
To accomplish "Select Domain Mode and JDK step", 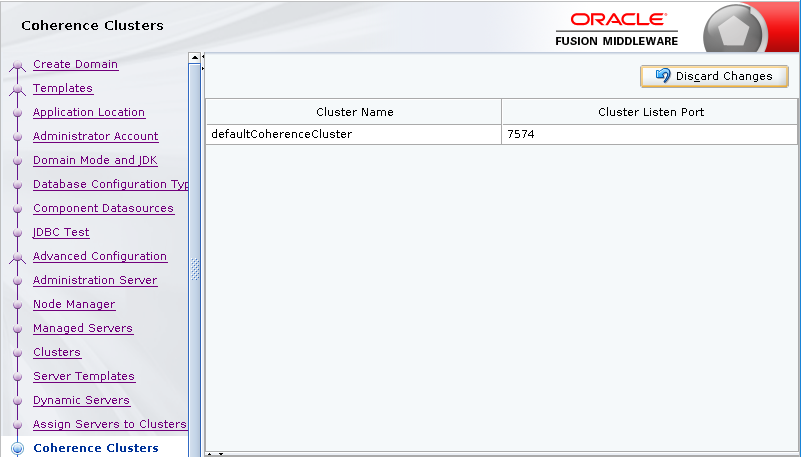I will (94, 160).
